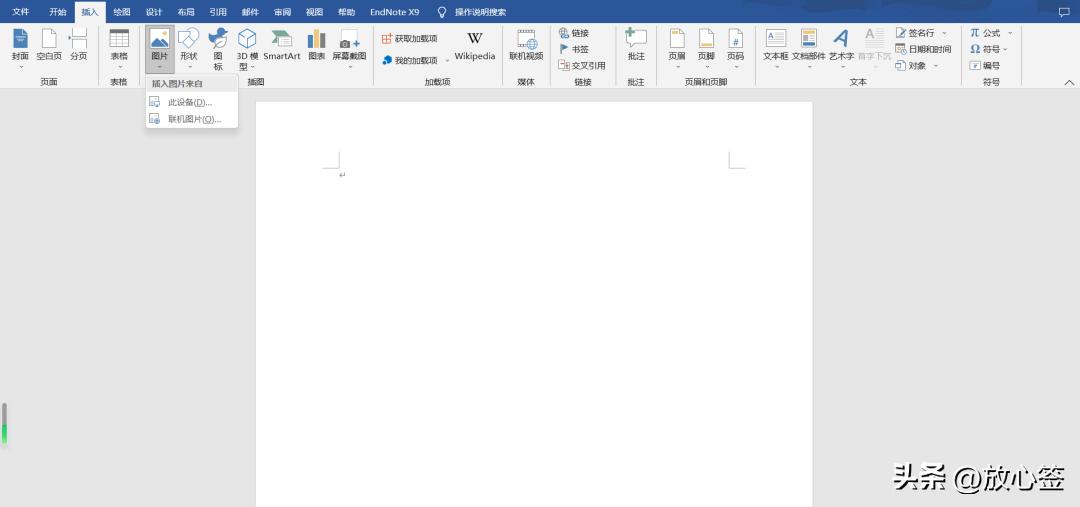Click Get Add-ins (获取加载项)

point(410,39)
